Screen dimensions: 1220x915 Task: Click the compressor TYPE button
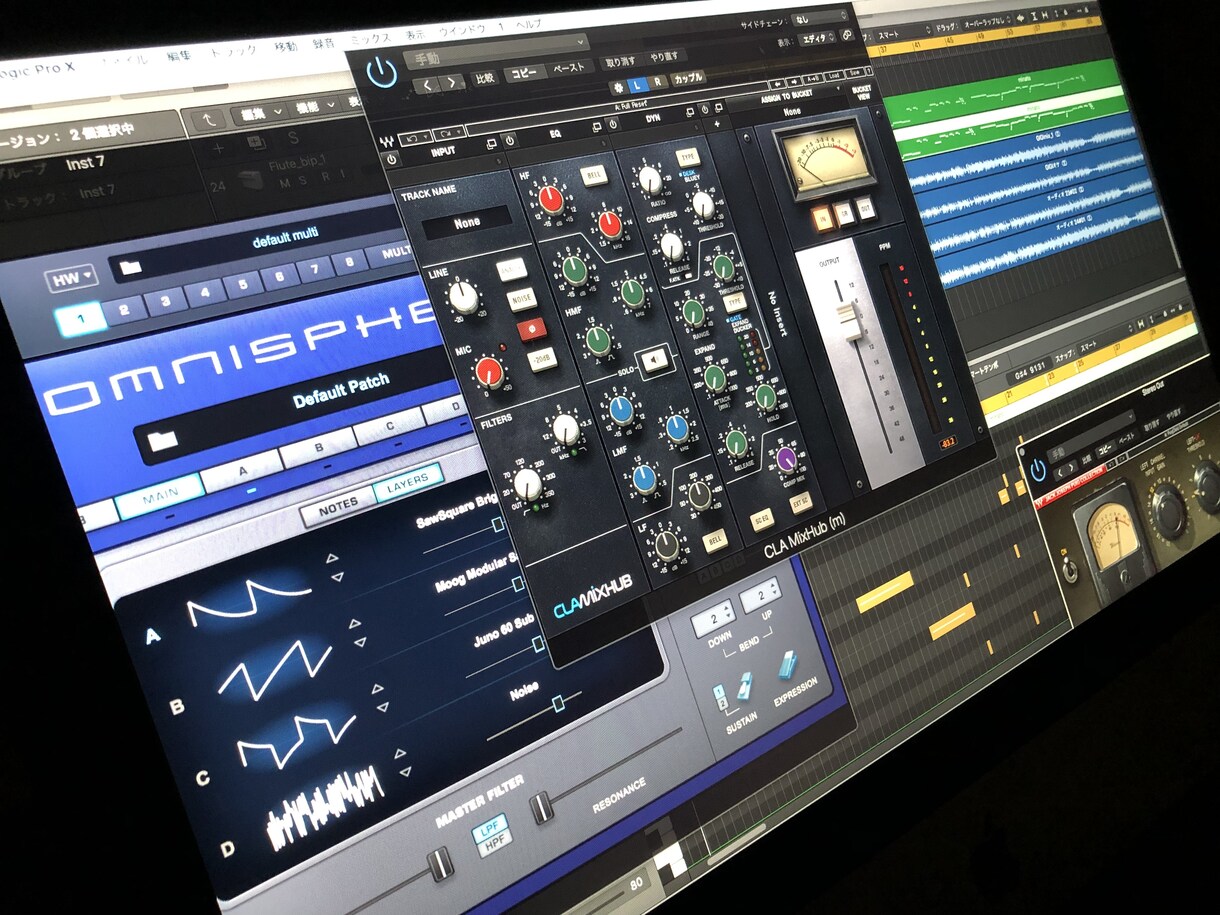(688, 157)
